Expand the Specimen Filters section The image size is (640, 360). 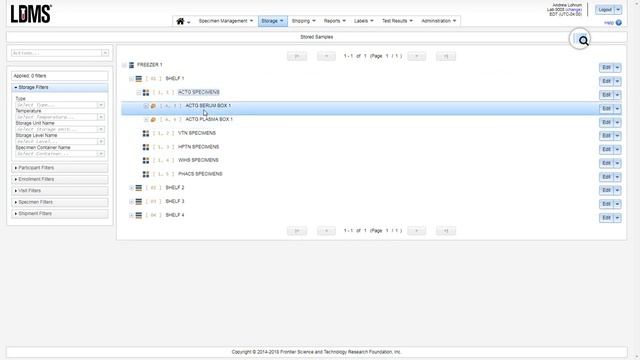[60, 202]
